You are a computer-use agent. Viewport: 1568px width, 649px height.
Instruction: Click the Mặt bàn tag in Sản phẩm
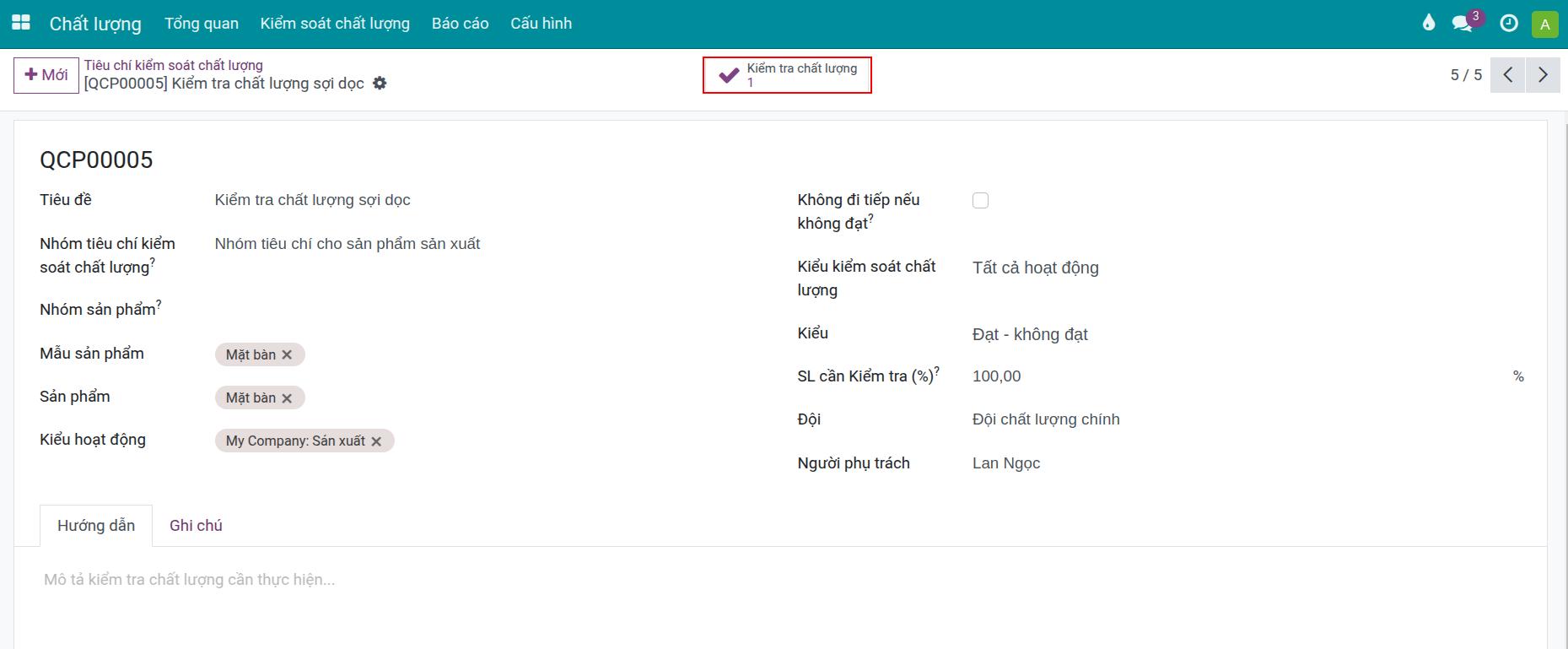point(251,398)
